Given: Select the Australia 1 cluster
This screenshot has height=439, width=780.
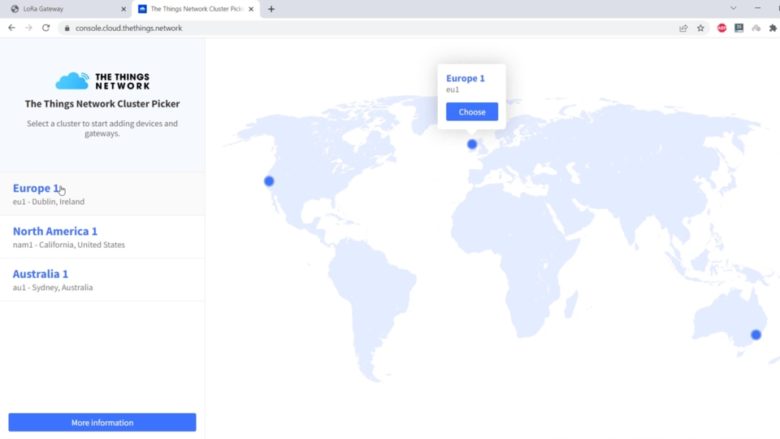Looking at the screenshot, I should [102, 280].
